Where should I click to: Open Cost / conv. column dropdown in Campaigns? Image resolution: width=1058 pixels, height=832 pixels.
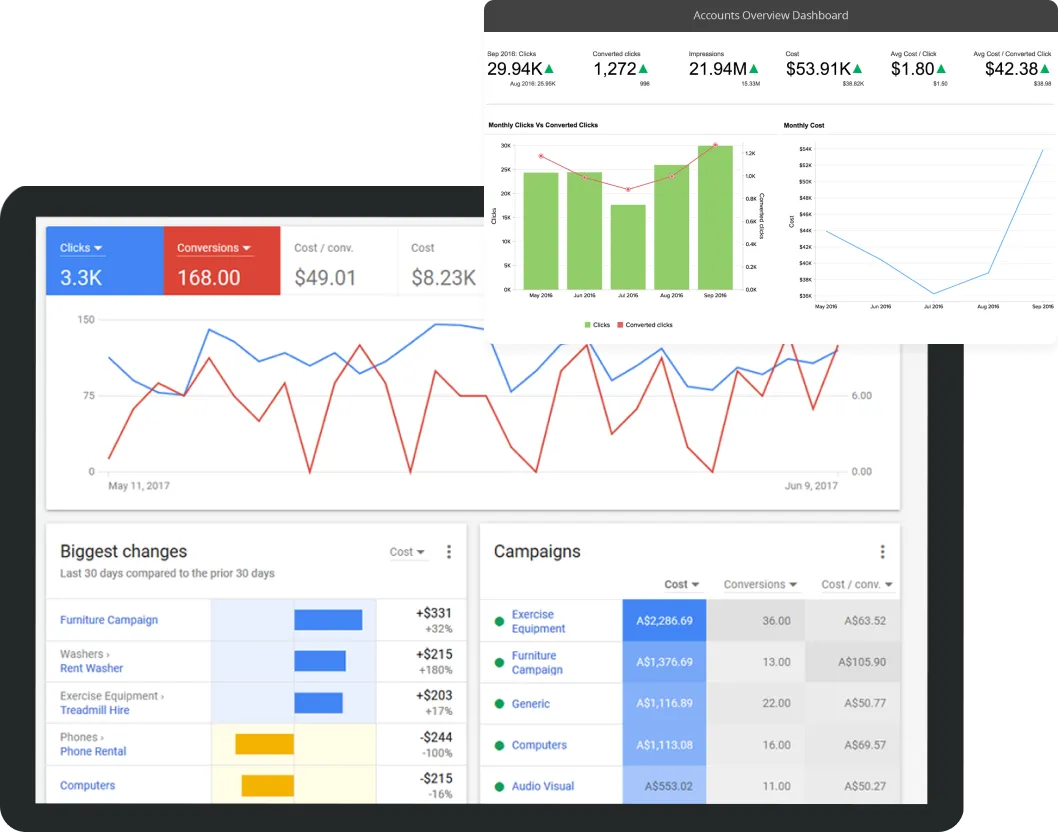[x=857, y=585]
